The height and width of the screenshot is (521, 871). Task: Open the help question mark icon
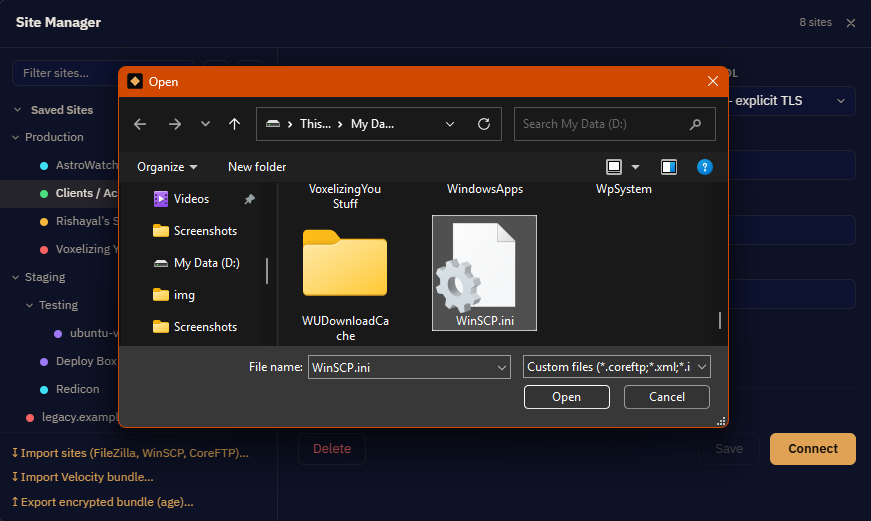point(704,167)
